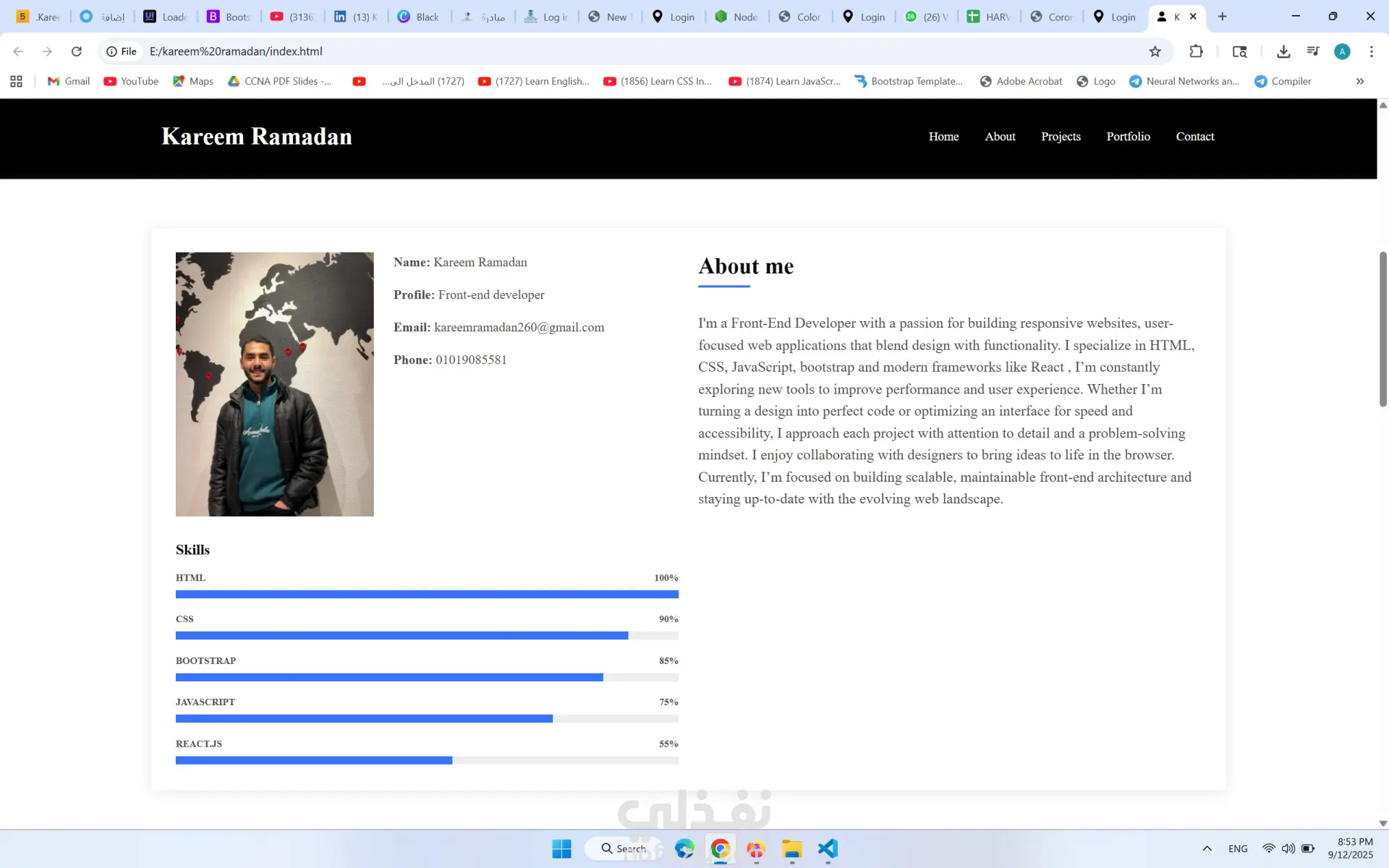
Task: Open Visual Studio Code from taskbar
Action: pyautogui.click(x=828, y=848)
